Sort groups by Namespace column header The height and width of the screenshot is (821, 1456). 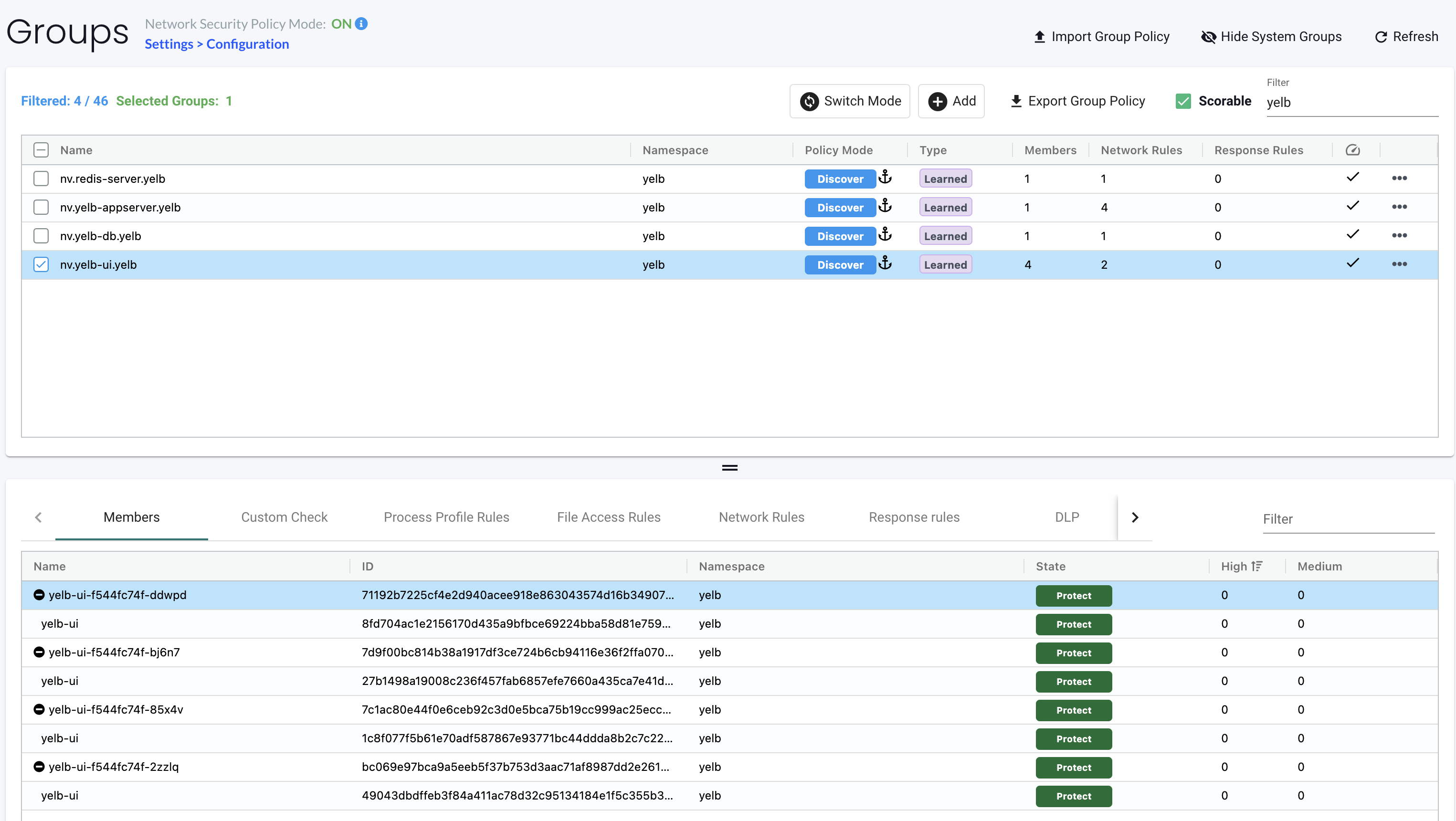(x=675, y=150)
